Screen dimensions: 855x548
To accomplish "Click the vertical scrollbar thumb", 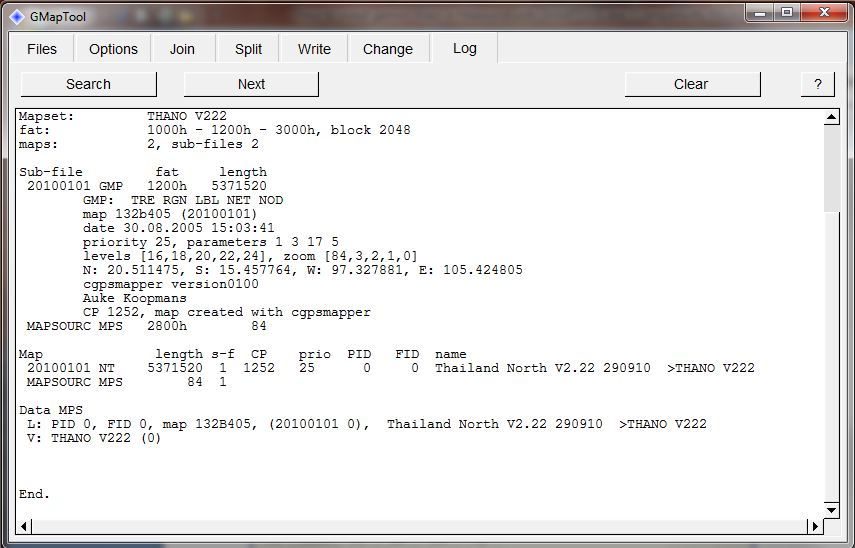I will coord(831,170).
